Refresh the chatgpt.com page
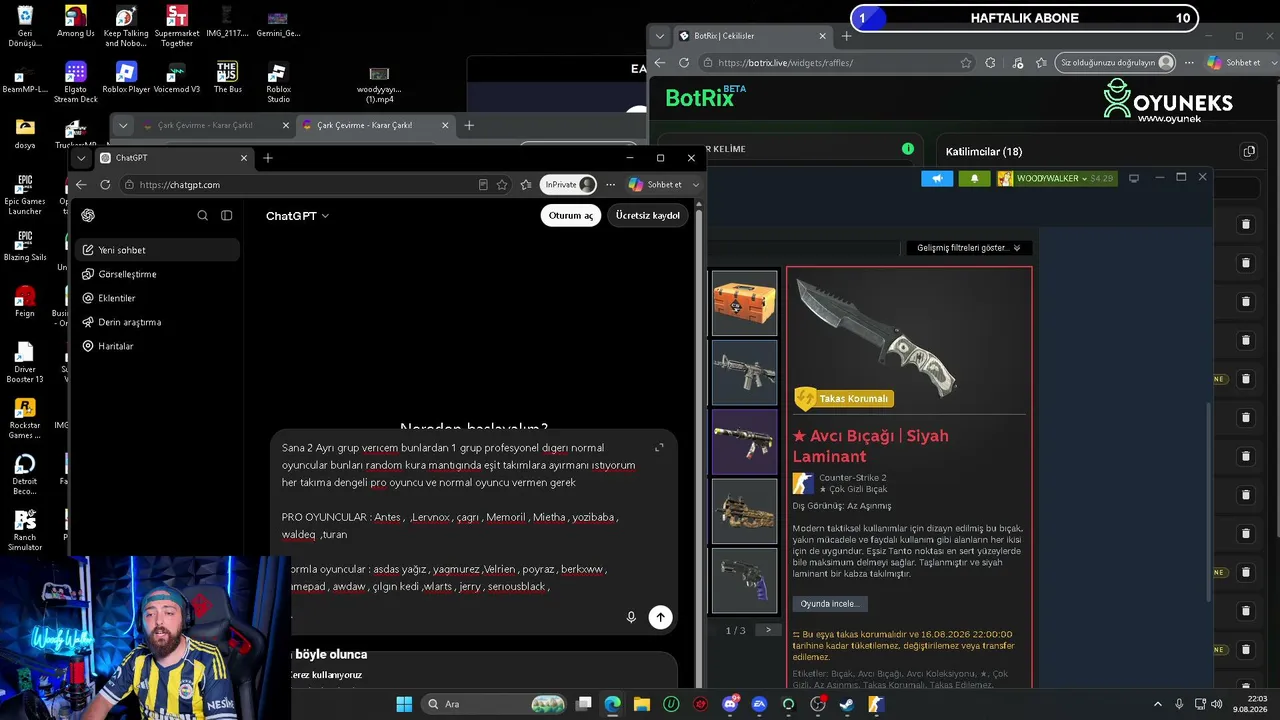 (x=105, y=185)
